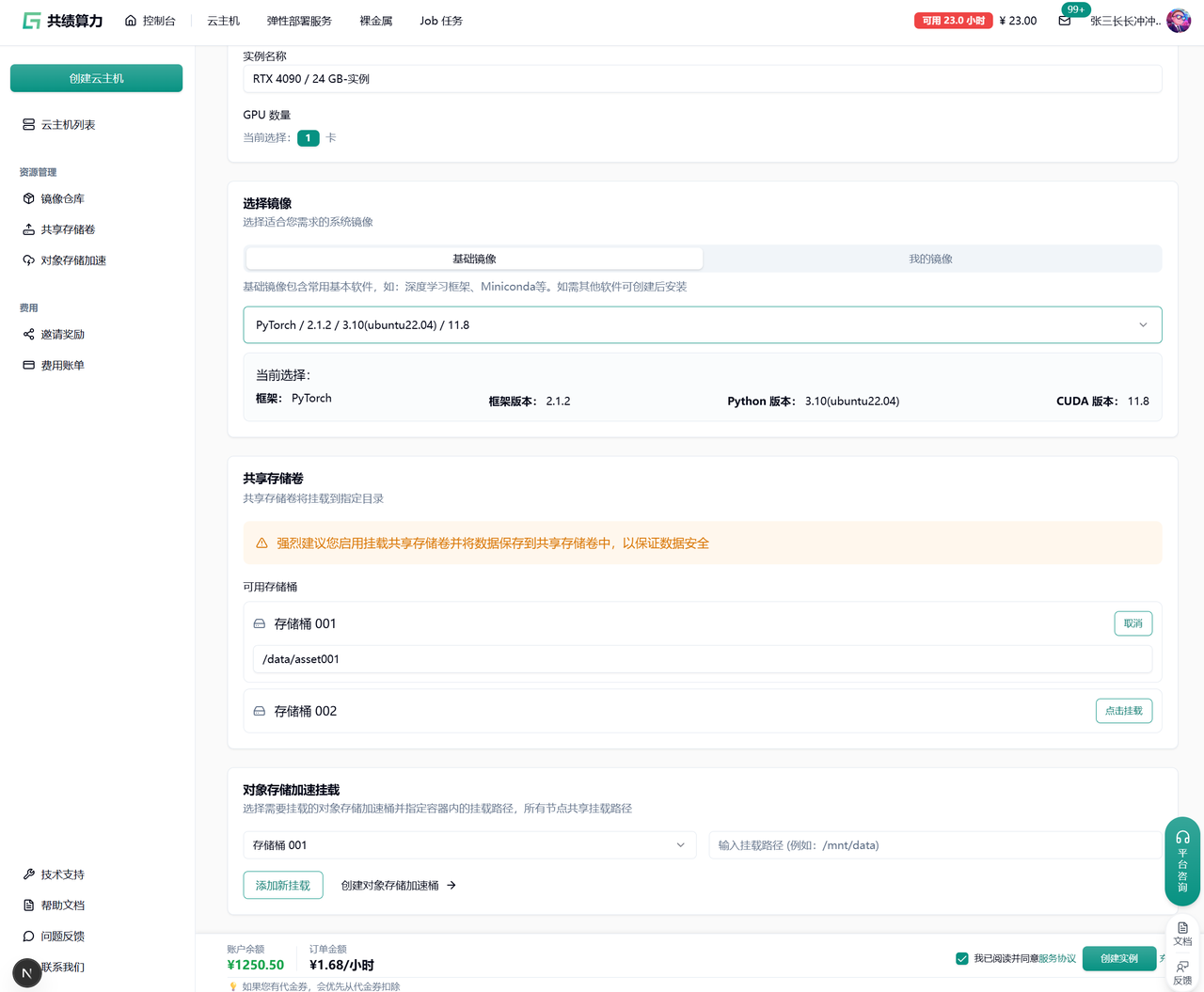The width and height of the screenshot is (1204, 992).
Task: Expand the PyTorch base image dropdown
Action: (702, 324)
